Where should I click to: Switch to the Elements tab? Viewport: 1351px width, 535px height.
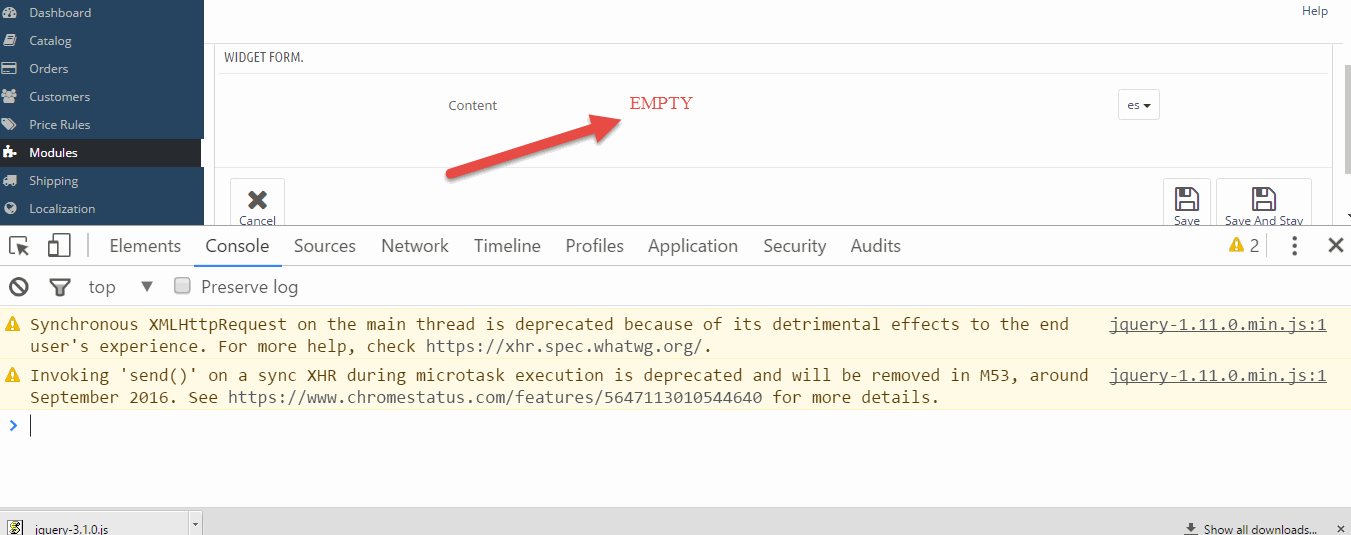pyautogui.click(x=145, y=246)
